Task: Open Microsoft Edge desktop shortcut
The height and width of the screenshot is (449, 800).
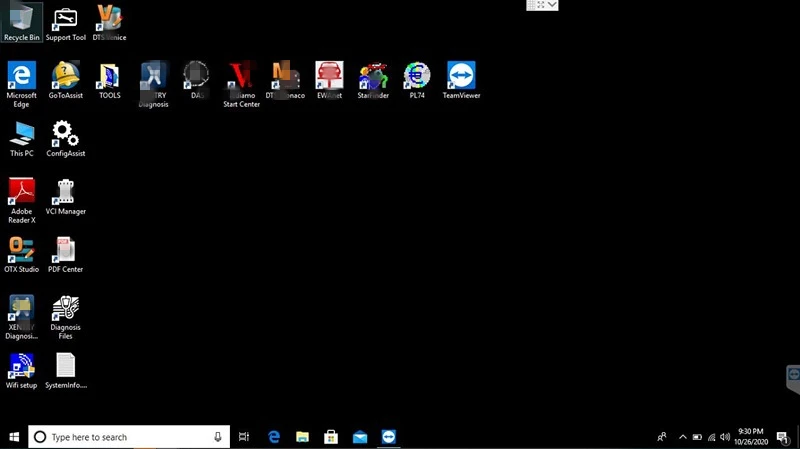Action: 21,84
